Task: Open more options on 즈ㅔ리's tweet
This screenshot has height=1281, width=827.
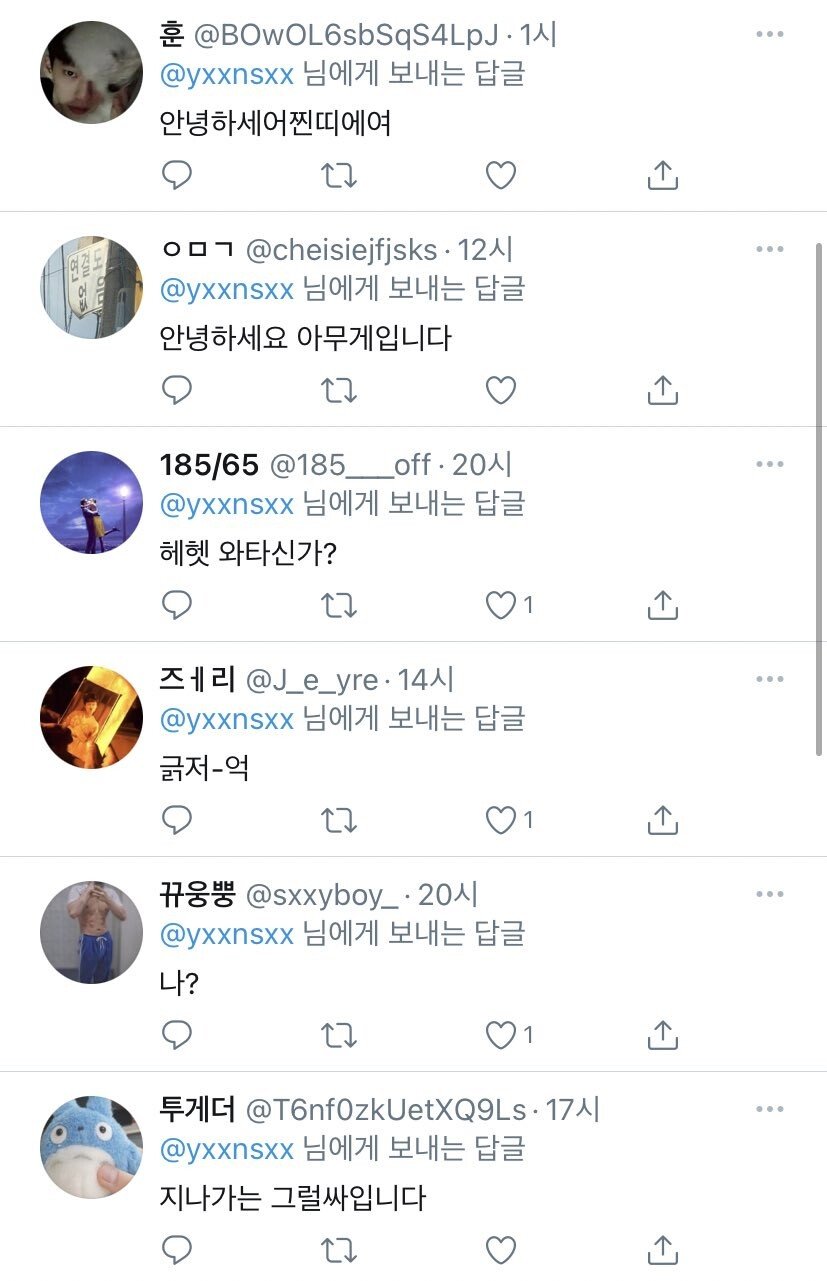Action: [x=769, y=680]
